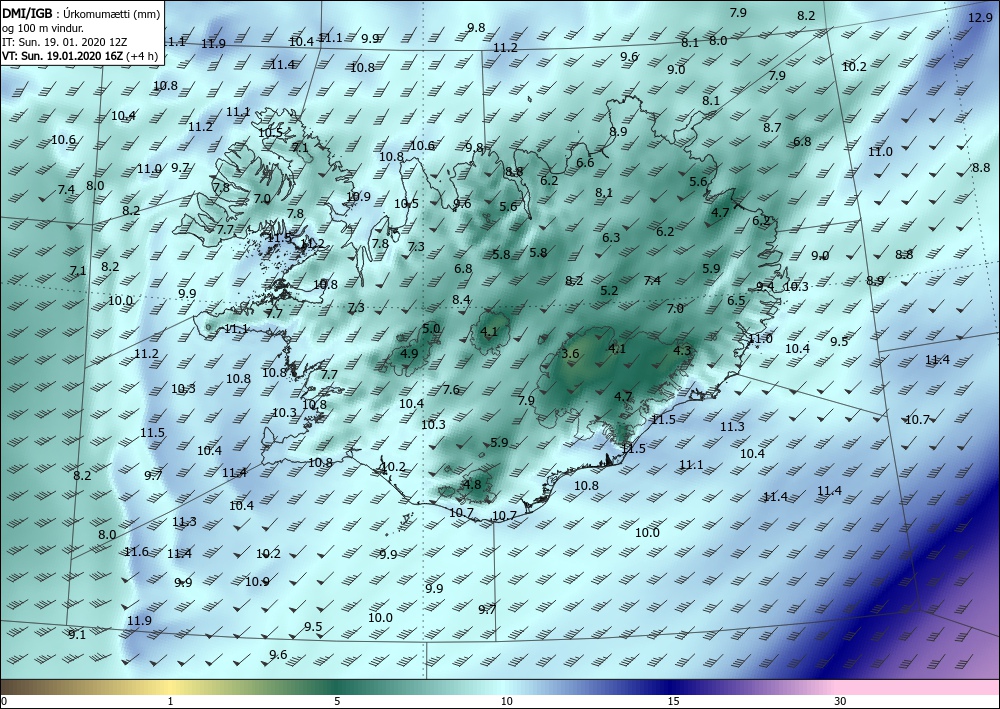Click the 5.0 value on the map
The height and width of the screenshot is (709, 1000).
pyautogui.click(x=431, y=328)
